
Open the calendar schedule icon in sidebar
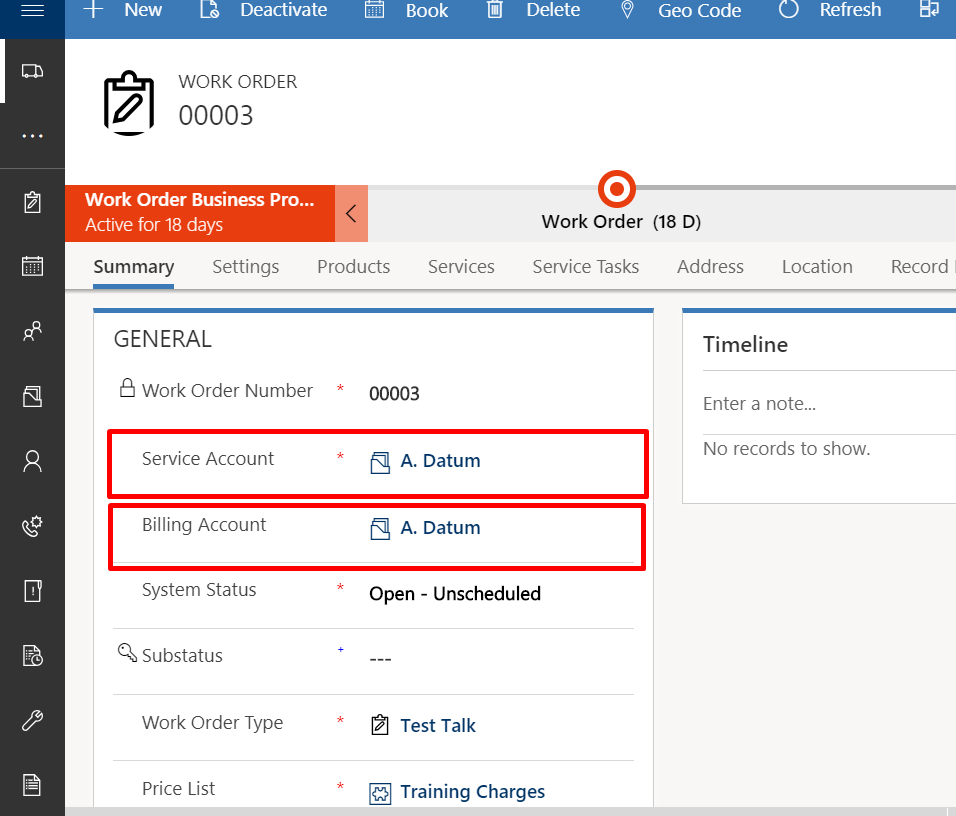coord(32,266)
